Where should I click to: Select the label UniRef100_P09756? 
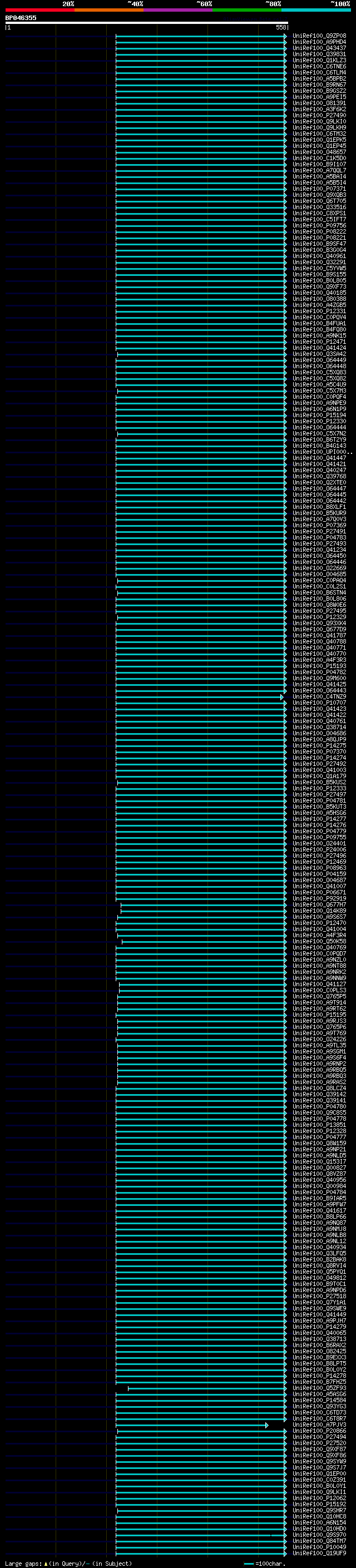(319, 225)
